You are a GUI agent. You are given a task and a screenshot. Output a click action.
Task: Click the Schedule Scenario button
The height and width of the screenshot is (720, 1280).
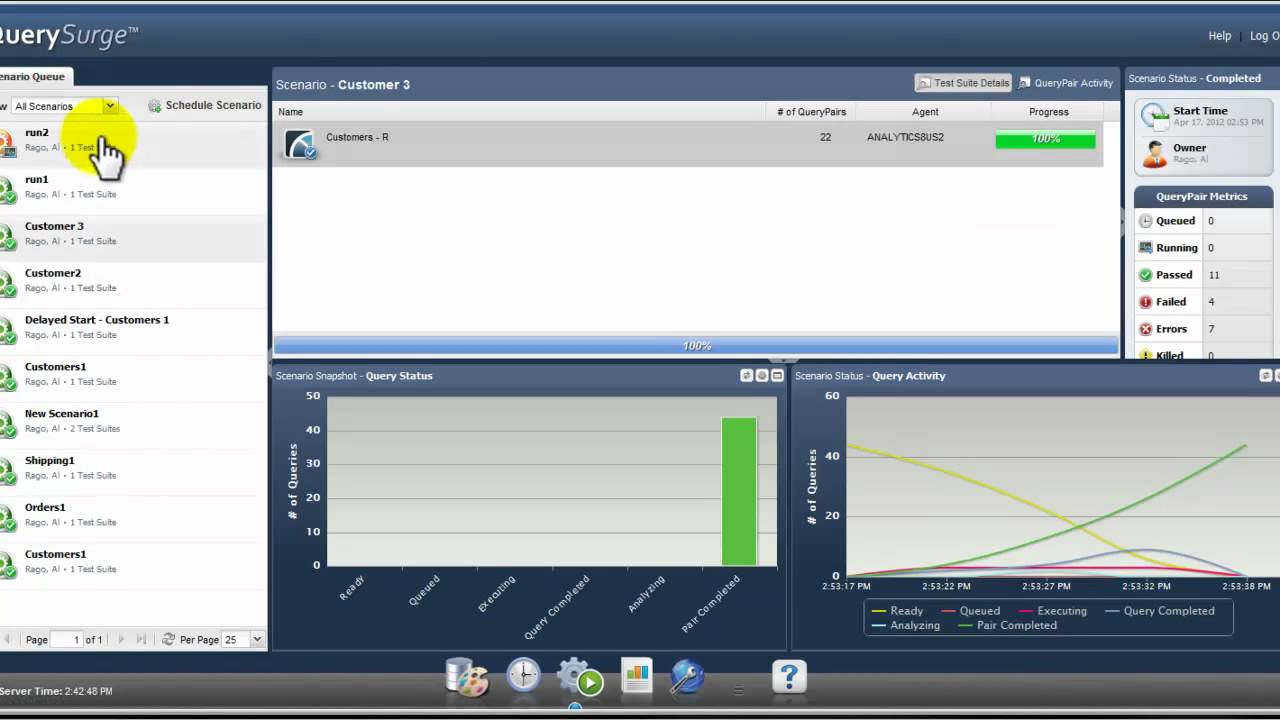[x=205, y=105]
